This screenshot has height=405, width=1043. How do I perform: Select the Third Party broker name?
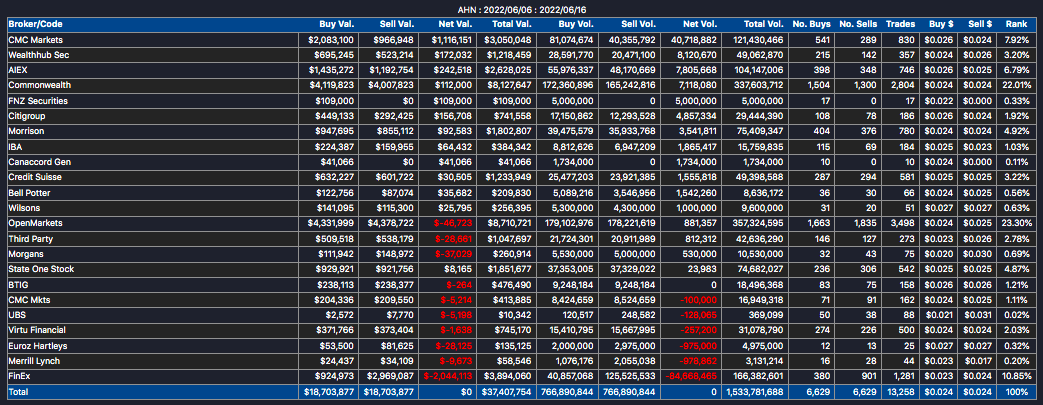(30, 238)
